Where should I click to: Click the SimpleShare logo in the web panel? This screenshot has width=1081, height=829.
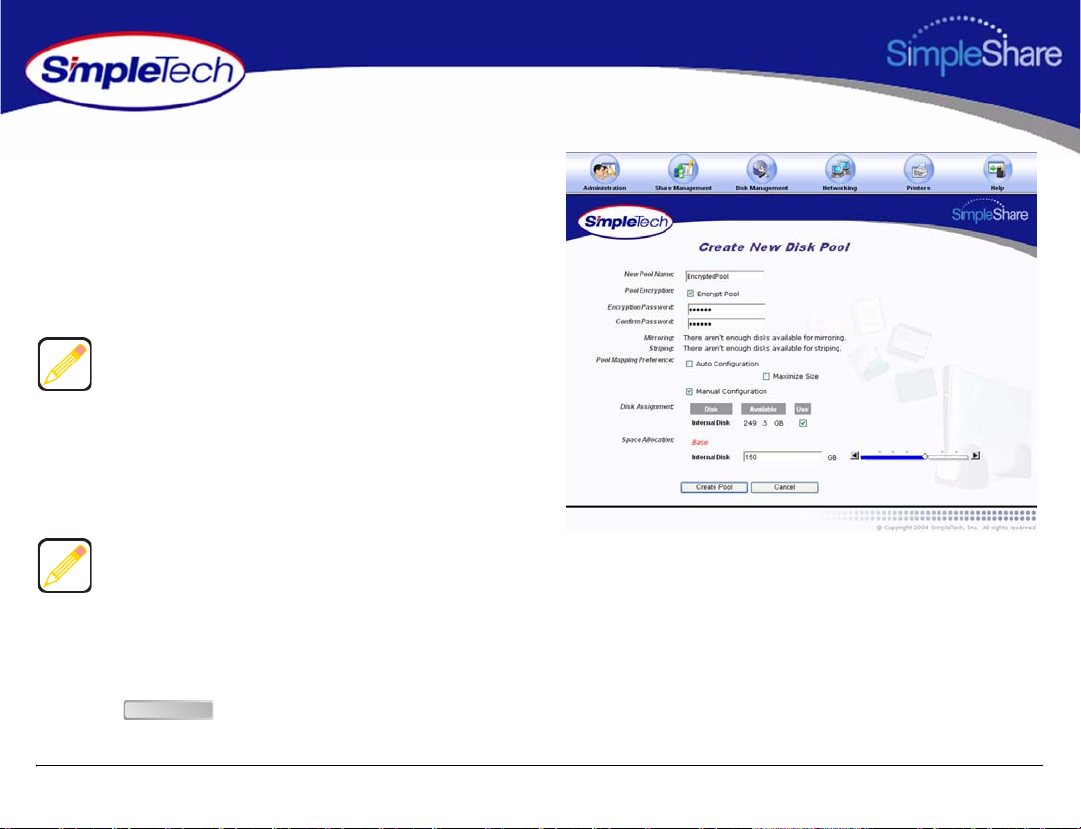pyautogui.click(x=990, y=211)
